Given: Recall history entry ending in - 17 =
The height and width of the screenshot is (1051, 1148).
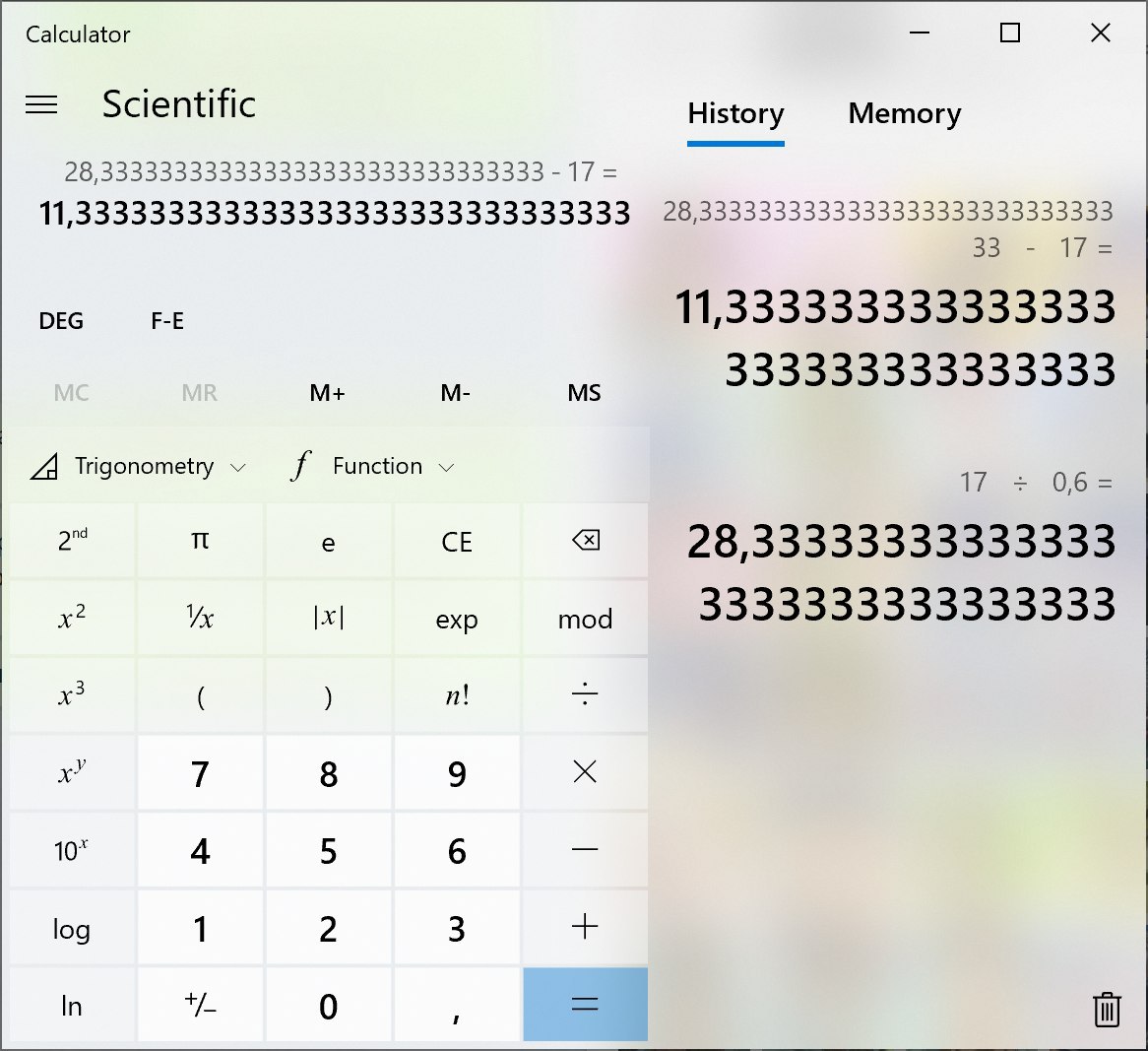Looking at the screenshot, I should pos(889,296).
